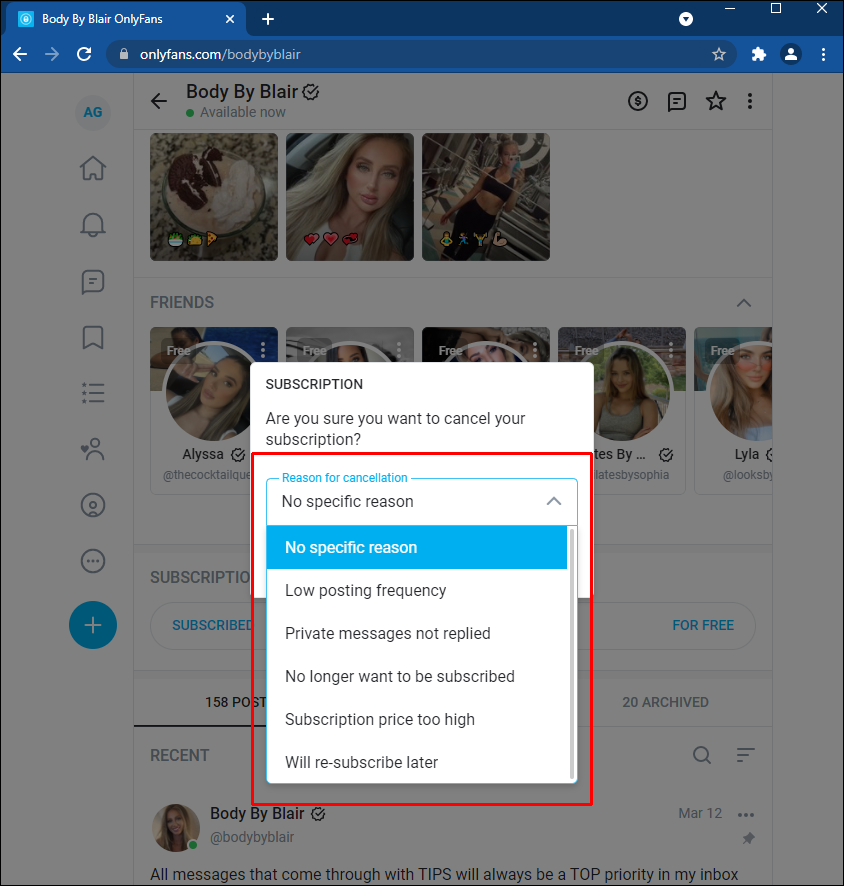Add Body By Blair to favorites star
The height and width of the screenshot is (886, 844).
pos(716,101)
